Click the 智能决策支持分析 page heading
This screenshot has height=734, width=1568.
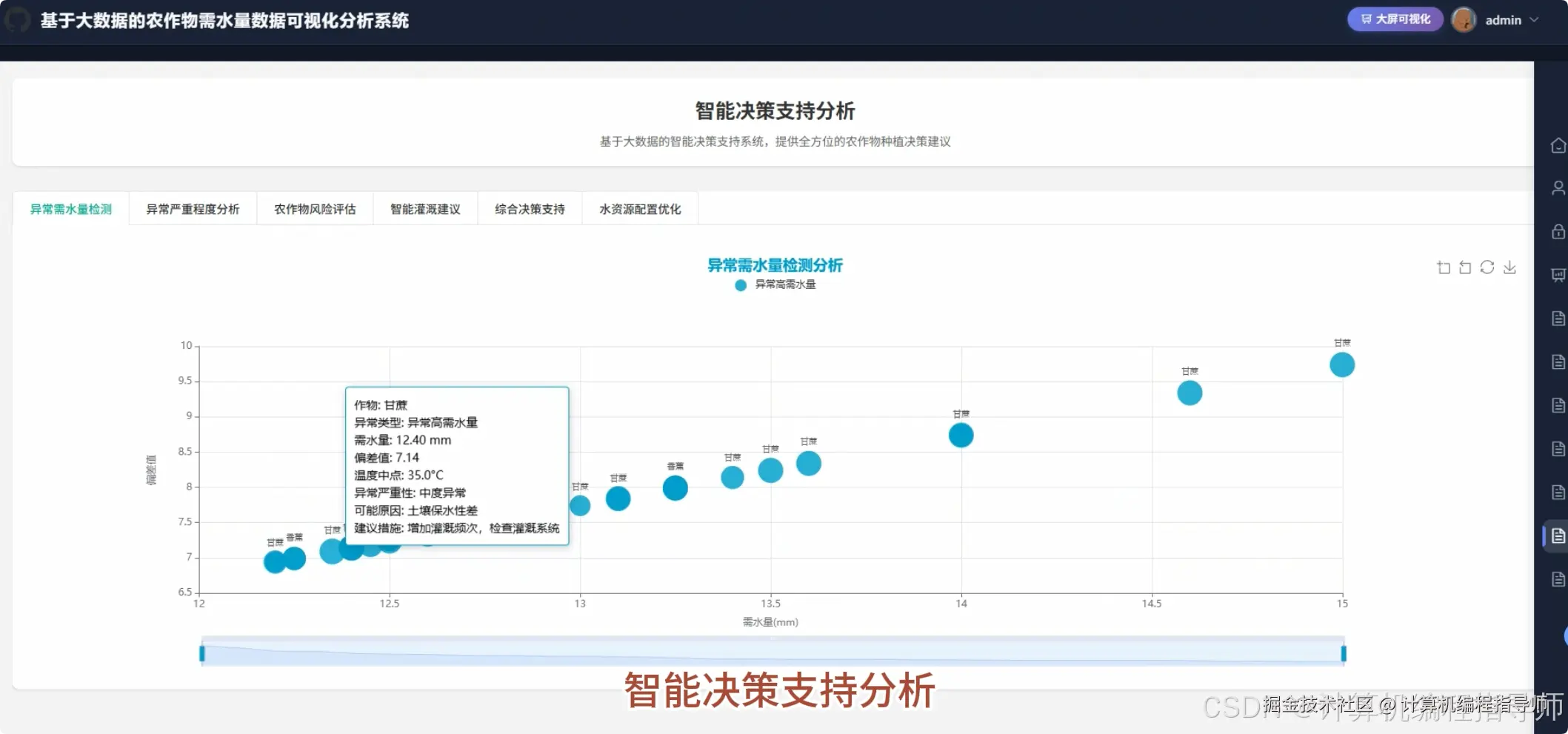(x=775, y=111)
